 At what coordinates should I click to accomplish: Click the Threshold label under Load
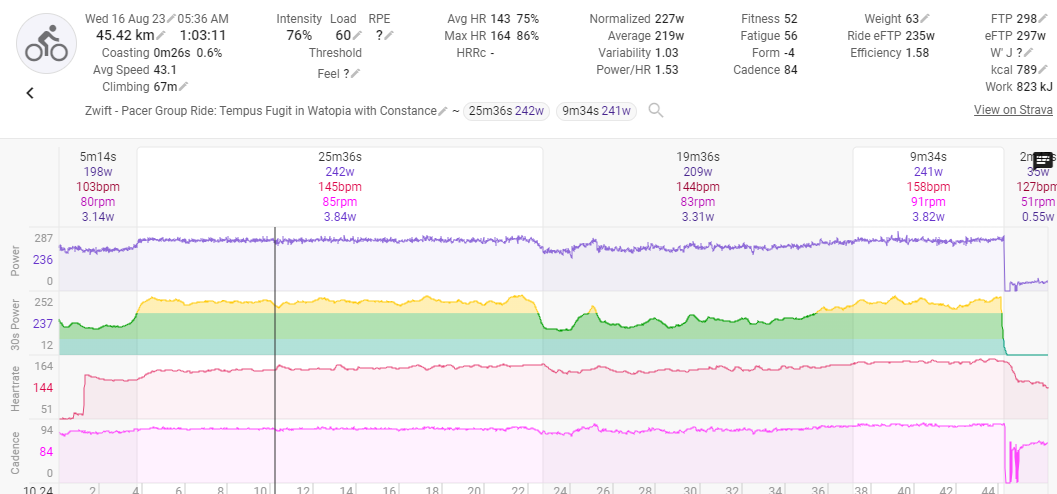click(335, 53)
